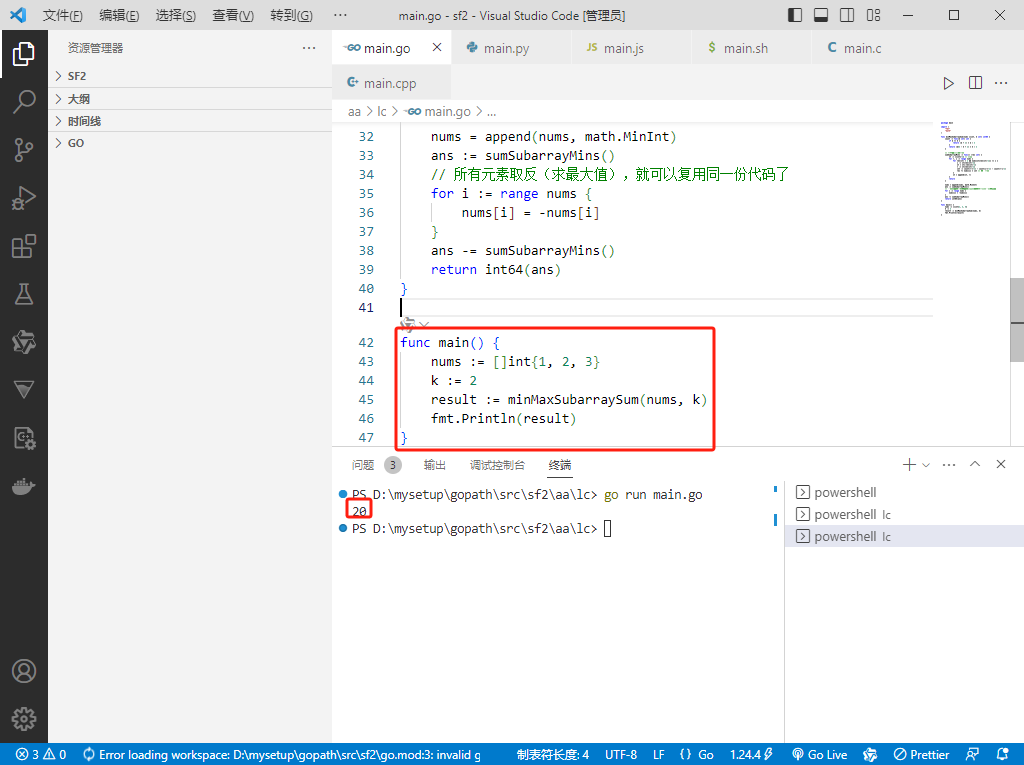Toggle the bottom Panel layout
The width and height of the screenshot is (1024, 765).
pyautogui.click(x=821, y=15)
